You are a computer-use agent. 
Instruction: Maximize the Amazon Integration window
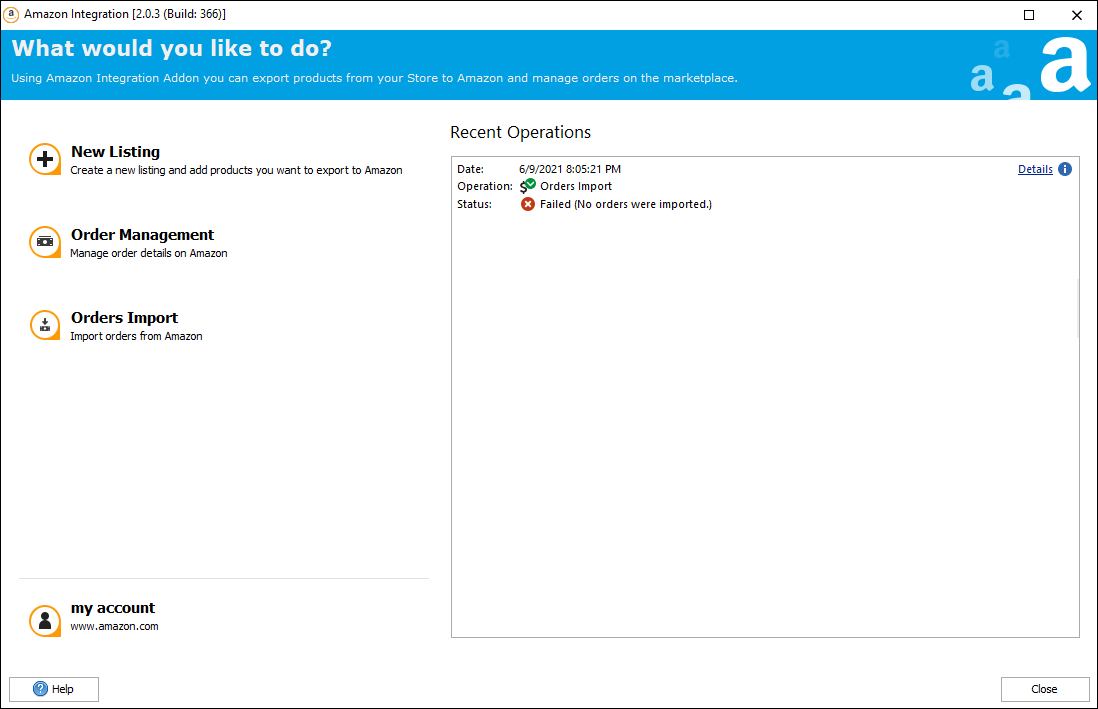[1029, 15]
